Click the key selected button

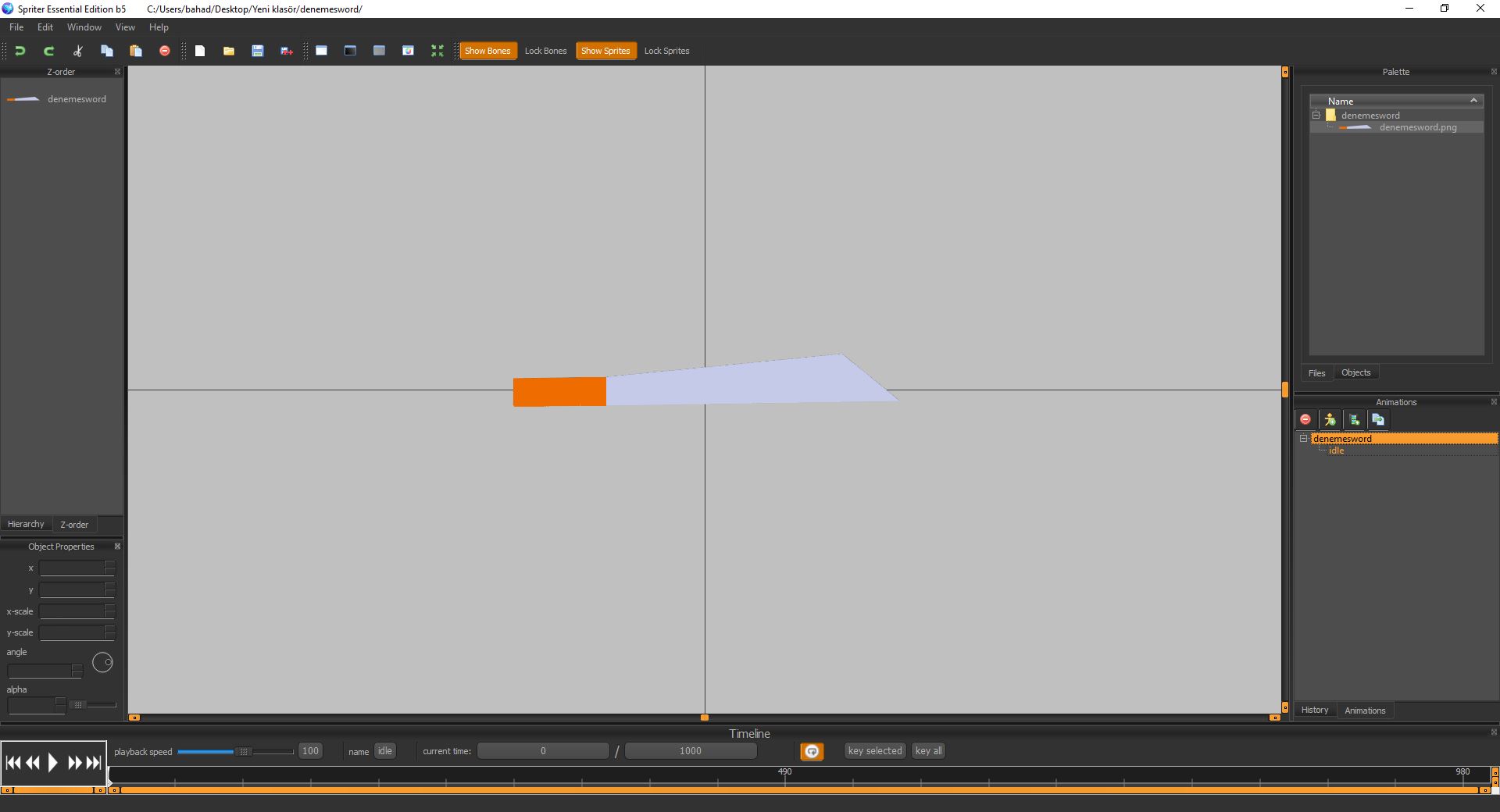point(875,751)
